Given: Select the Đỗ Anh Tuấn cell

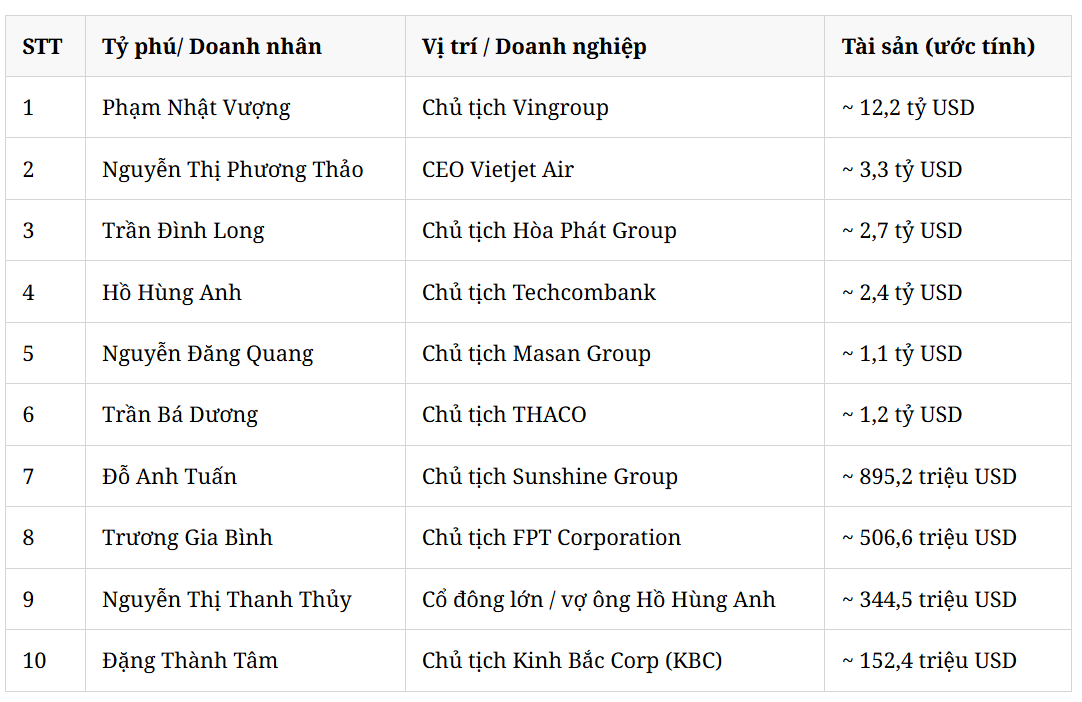Looking at the screenshot, I should click(x=245, y=476).
